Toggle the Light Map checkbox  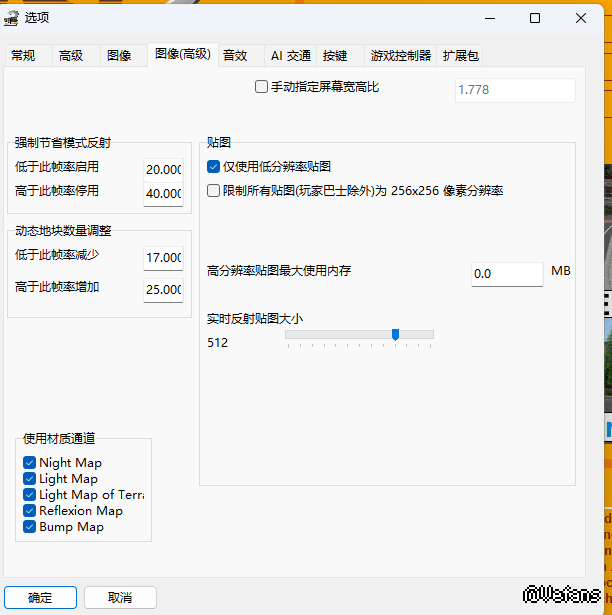pos(29,479)
